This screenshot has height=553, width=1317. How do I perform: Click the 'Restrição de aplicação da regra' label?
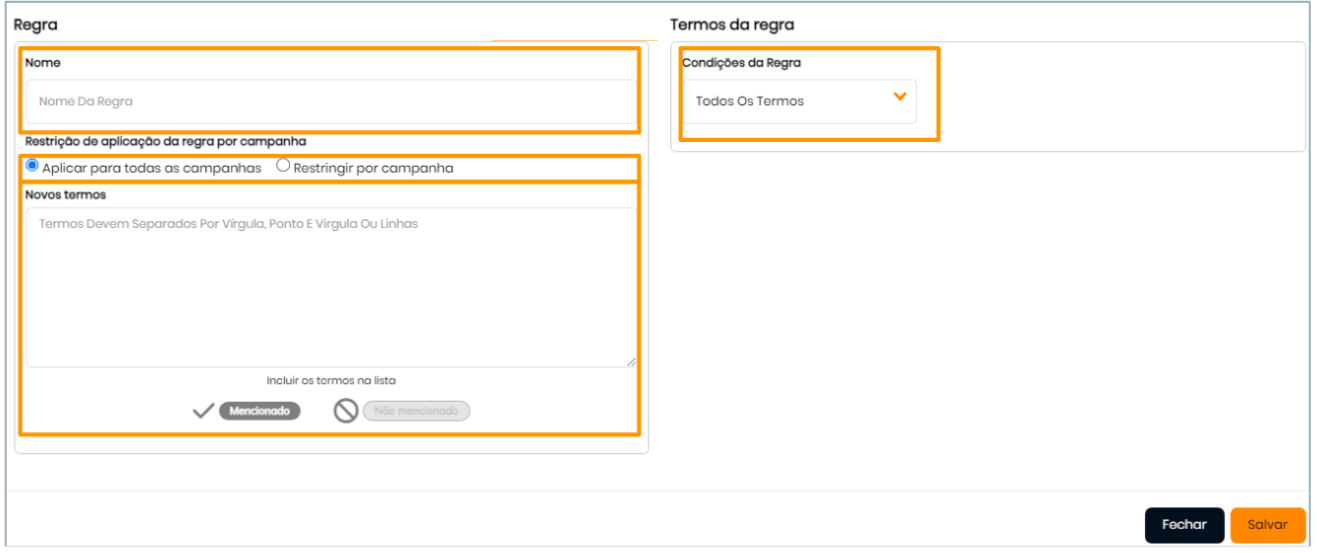click(x=165, y=141)
